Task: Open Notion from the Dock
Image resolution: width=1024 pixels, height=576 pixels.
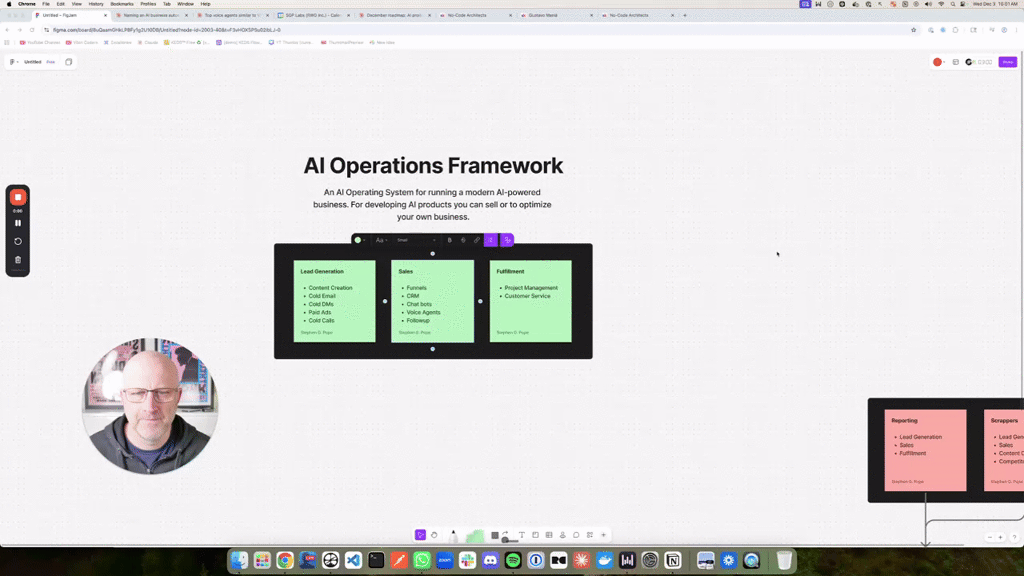Action: pos(673,560)
